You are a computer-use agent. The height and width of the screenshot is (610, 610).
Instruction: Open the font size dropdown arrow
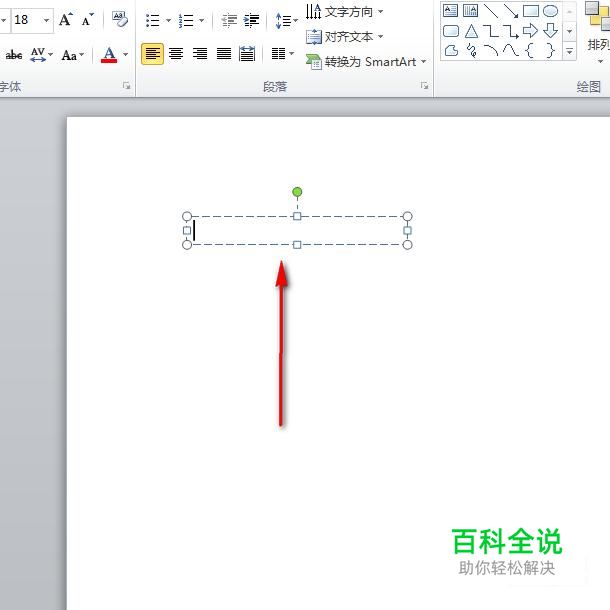coord(46,19)
